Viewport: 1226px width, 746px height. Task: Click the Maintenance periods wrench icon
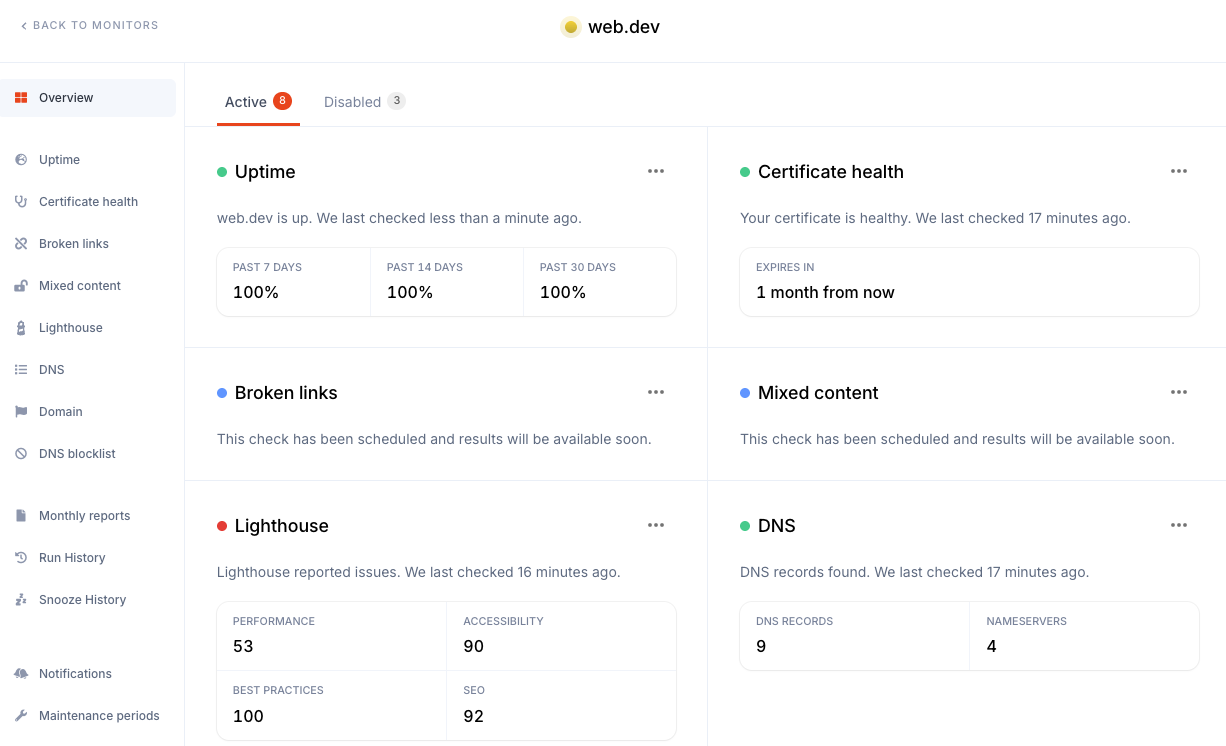pos(21,716)
